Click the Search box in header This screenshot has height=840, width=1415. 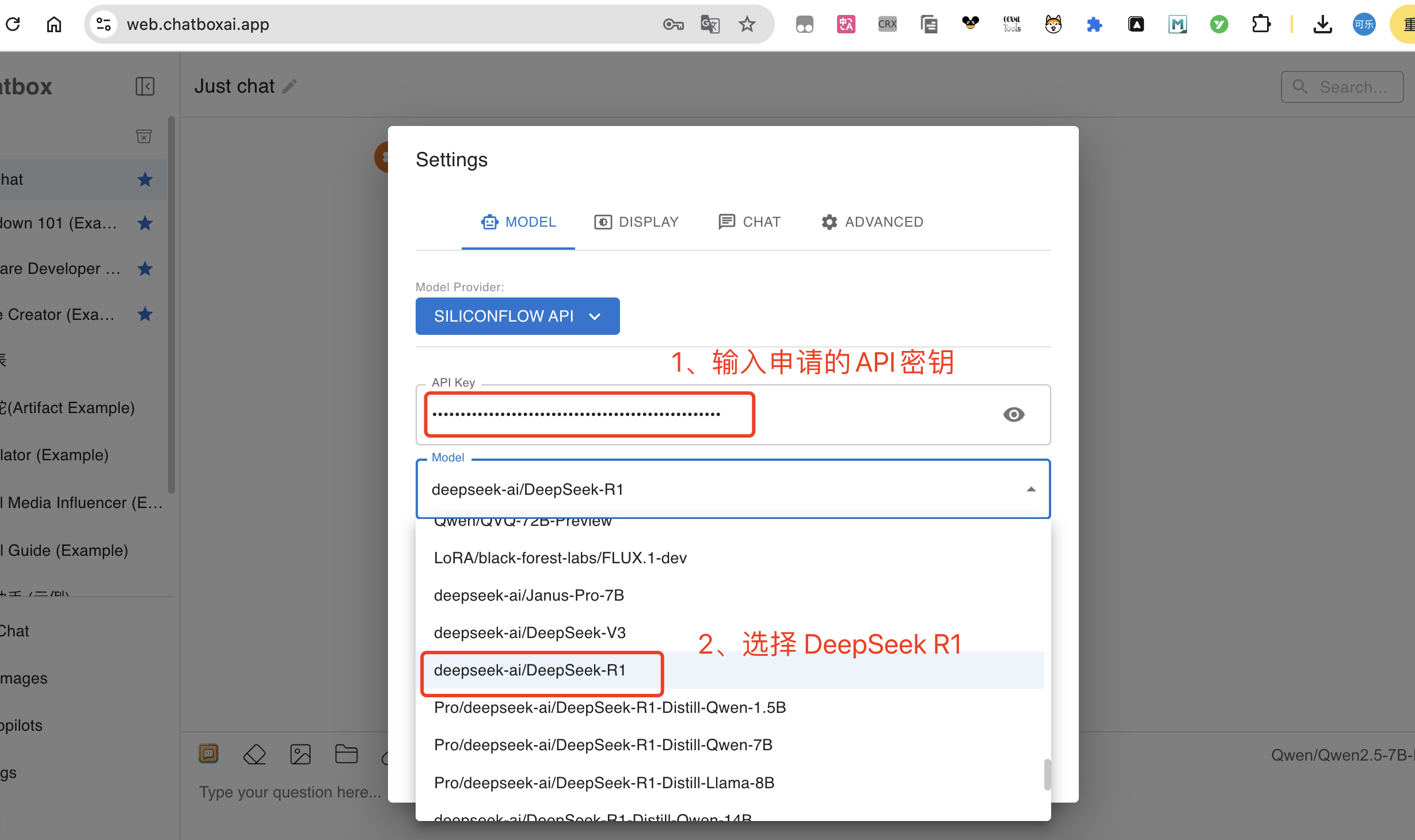(x=1342, y=87)
